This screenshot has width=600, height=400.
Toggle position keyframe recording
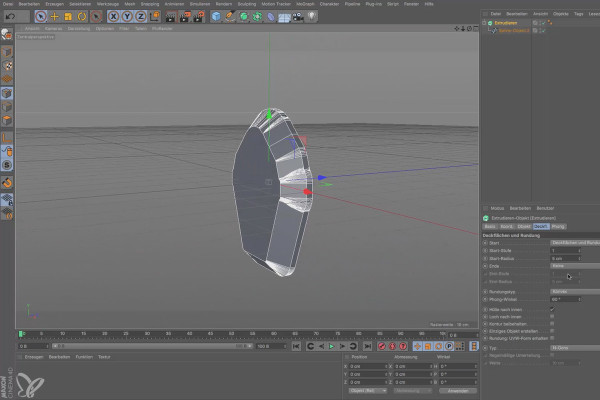[417, 346]
